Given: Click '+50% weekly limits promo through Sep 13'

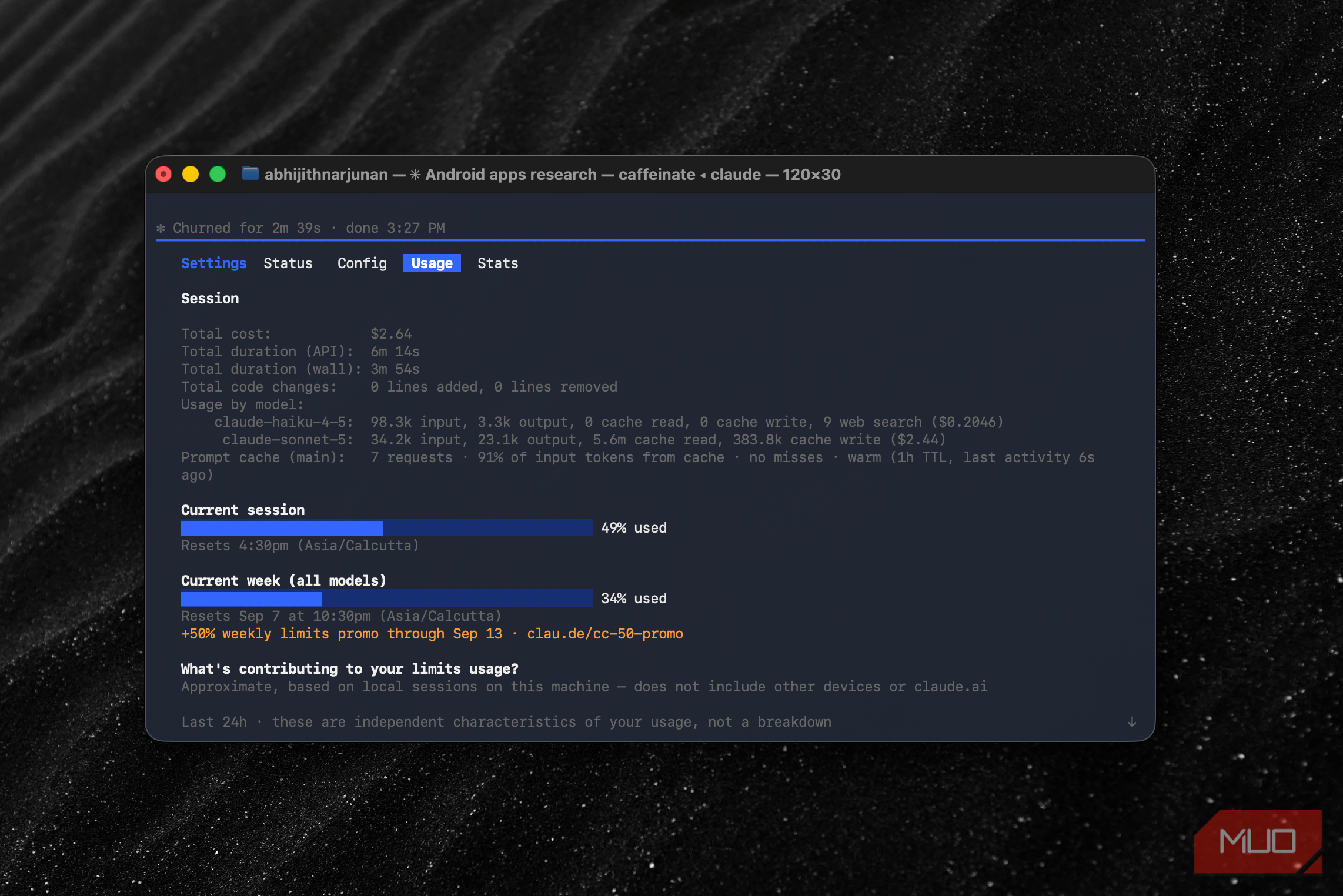Looking at the screenshot, I should (x=342, y=634).
